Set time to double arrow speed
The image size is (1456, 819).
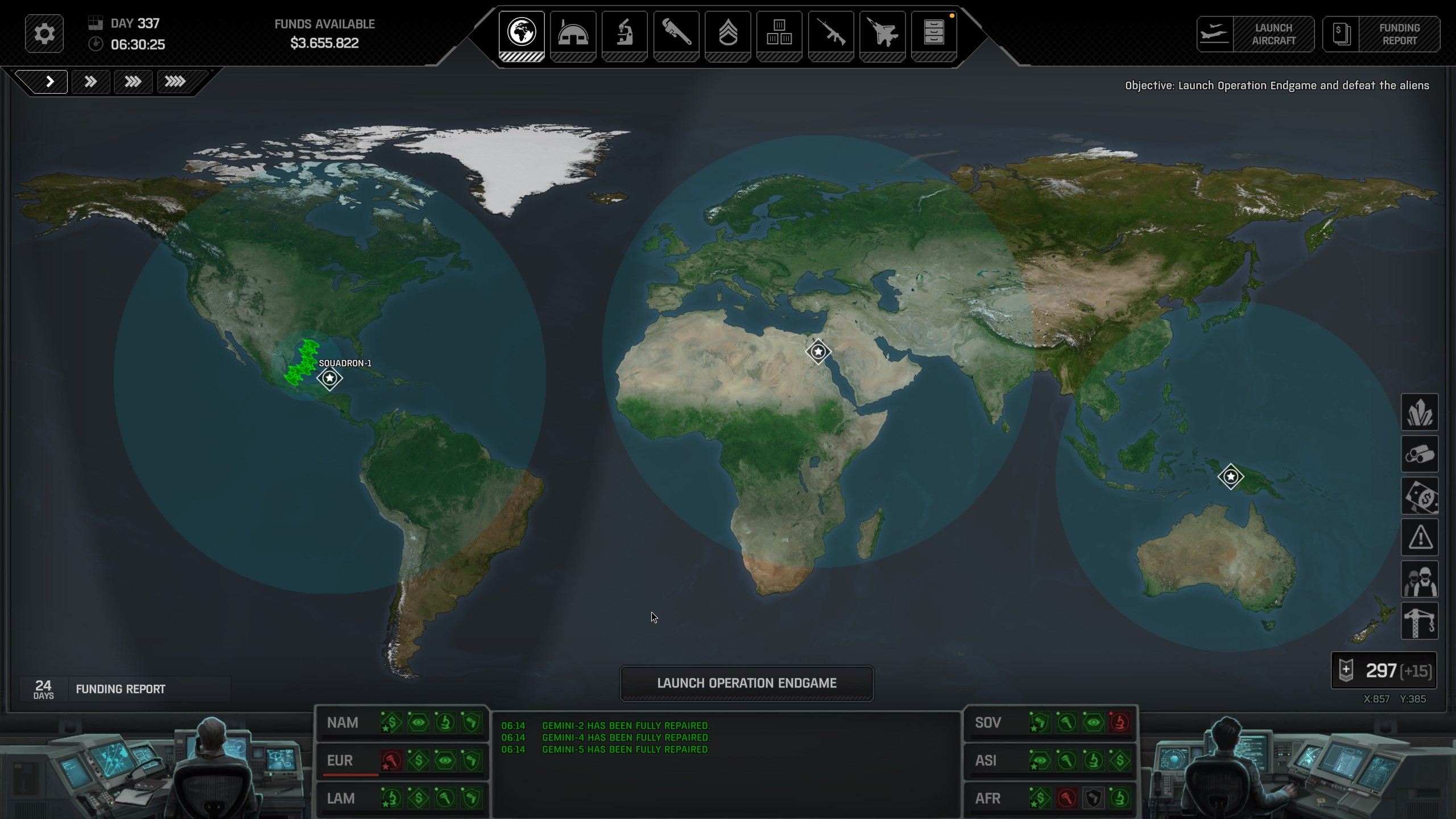[91, 82]
